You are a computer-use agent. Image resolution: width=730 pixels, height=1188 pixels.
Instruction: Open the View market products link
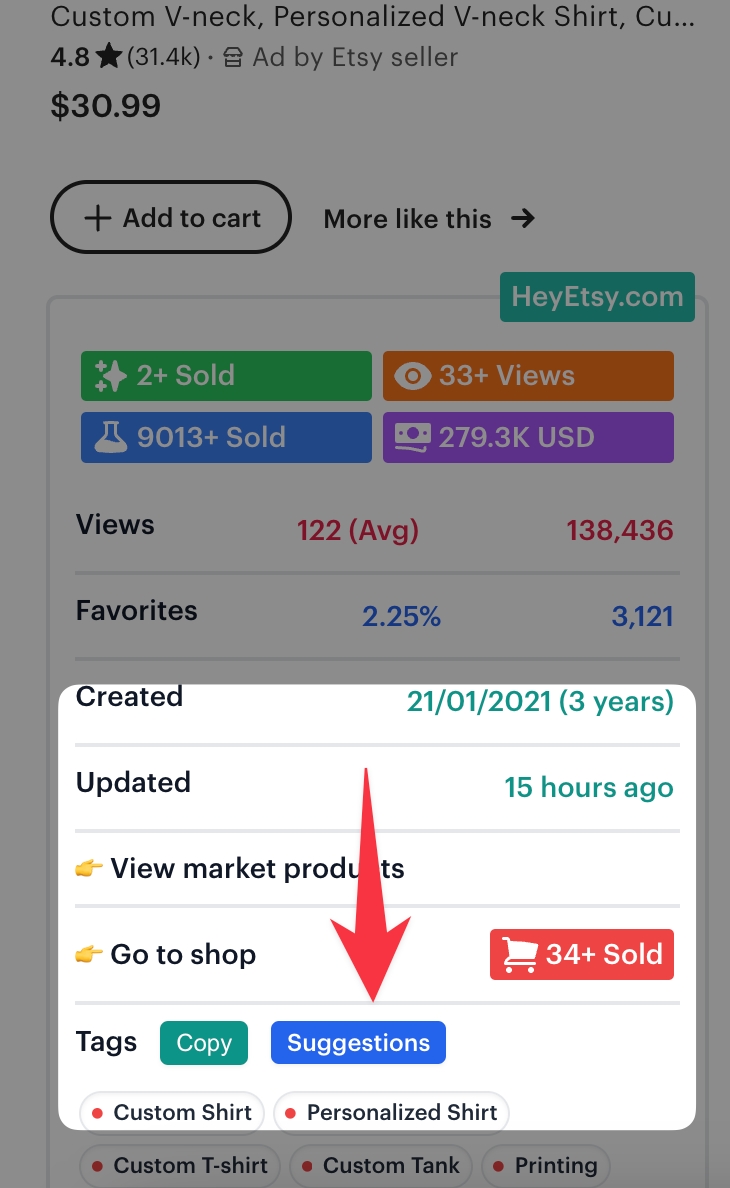(257, 868)
